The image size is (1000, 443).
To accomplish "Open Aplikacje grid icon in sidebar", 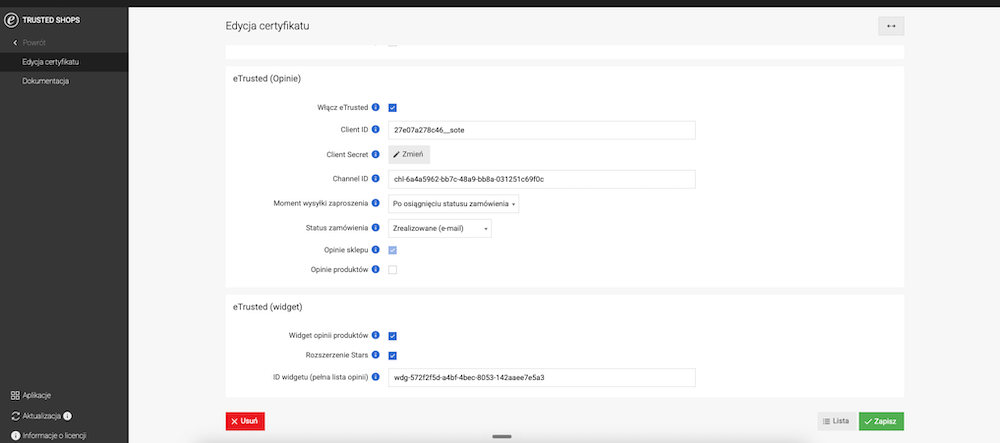I will point(15,395).
